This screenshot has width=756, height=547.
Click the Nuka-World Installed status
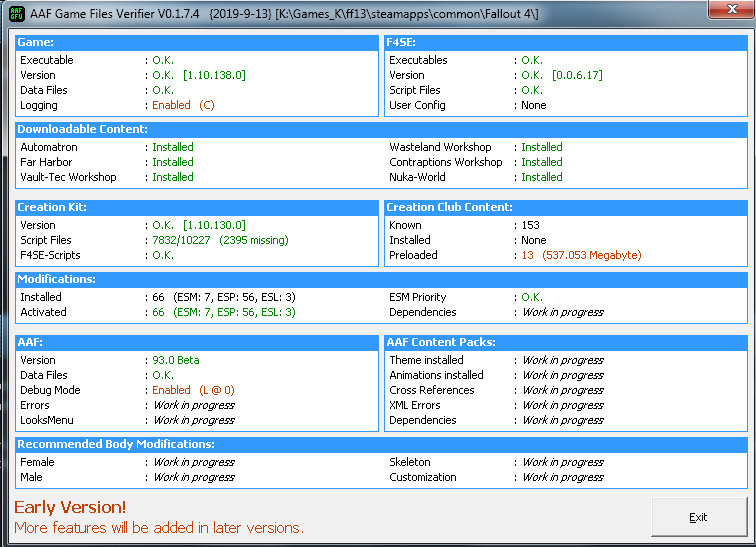pos(541,177)
